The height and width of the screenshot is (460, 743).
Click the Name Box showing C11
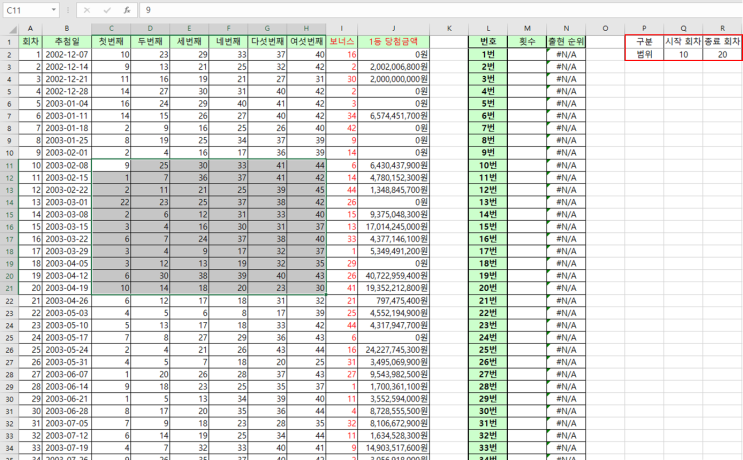(x=26, y=10)
